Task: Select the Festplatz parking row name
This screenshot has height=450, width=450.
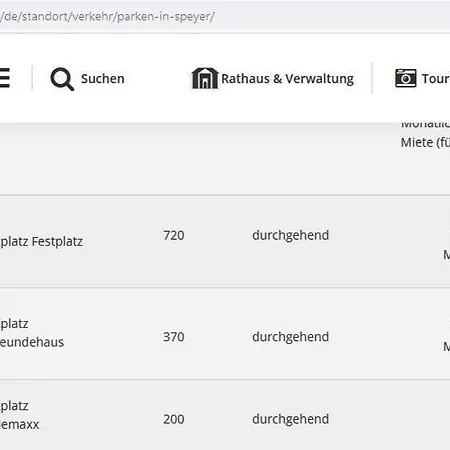Action: 41,242
